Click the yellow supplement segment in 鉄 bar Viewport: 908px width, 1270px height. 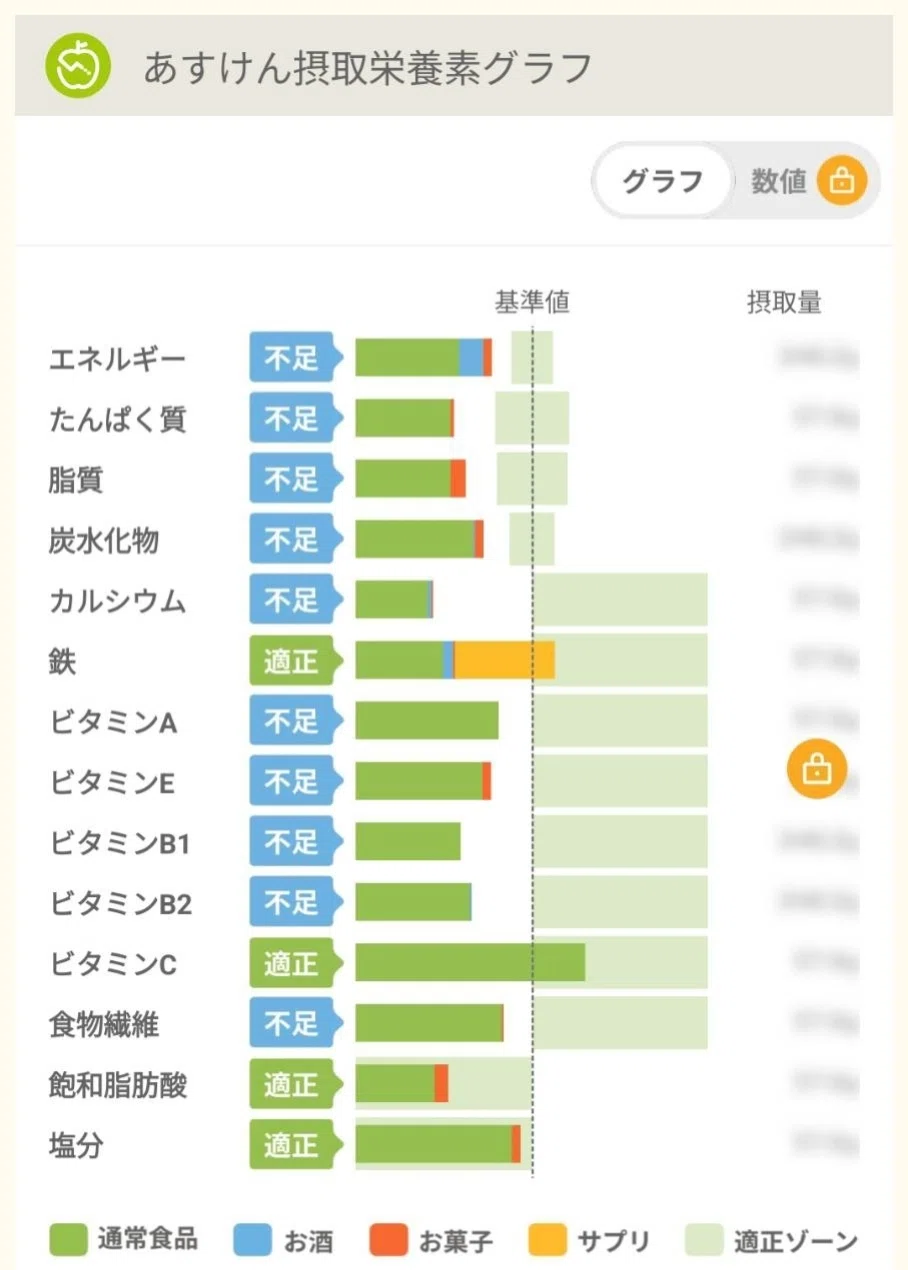click(505, 661)
